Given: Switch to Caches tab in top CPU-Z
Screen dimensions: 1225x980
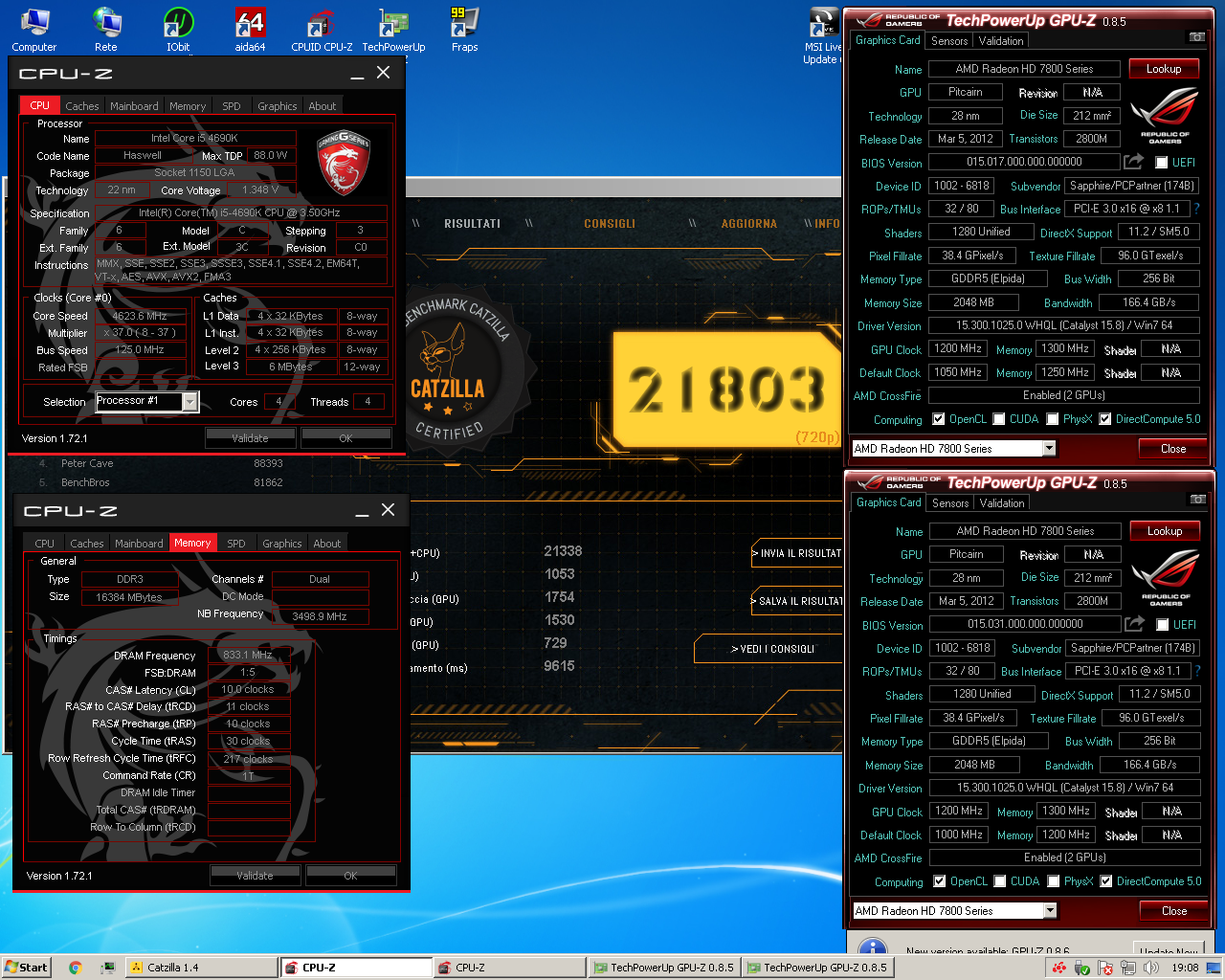Looking at the screenshot, I should click(x=82, y=106).
